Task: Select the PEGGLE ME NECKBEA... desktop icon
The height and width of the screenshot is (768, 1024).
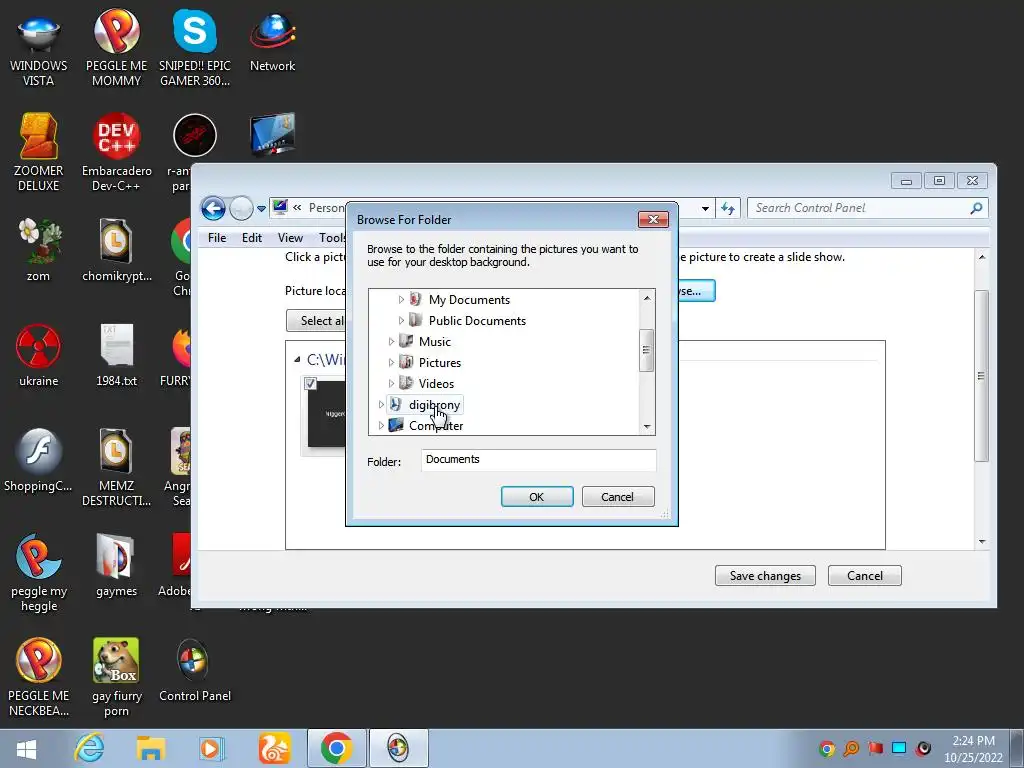Action: click(x=39, y=678)
